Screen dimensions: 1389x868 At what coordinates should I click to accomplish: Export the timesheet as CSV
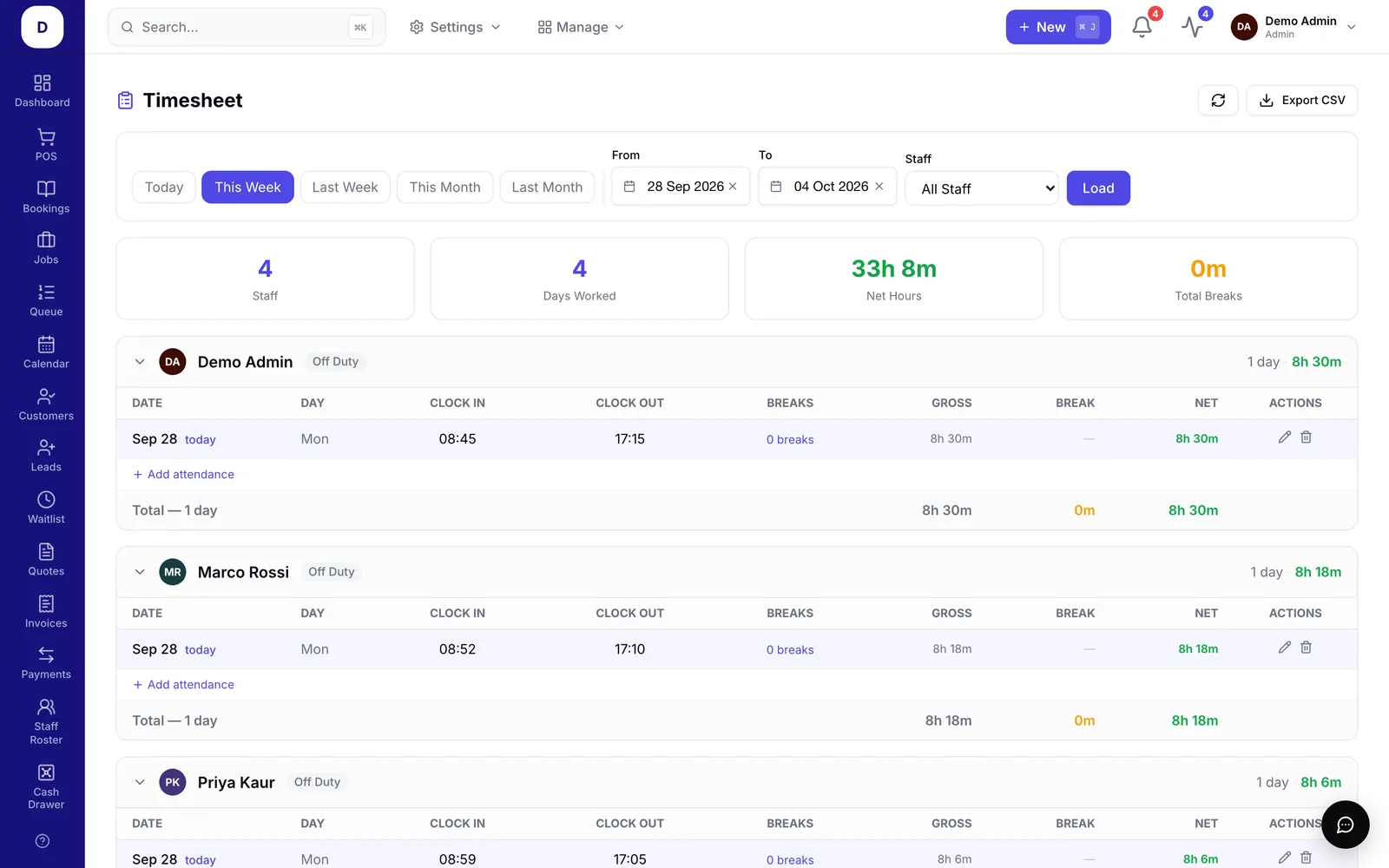click(x=1302, y=100)
